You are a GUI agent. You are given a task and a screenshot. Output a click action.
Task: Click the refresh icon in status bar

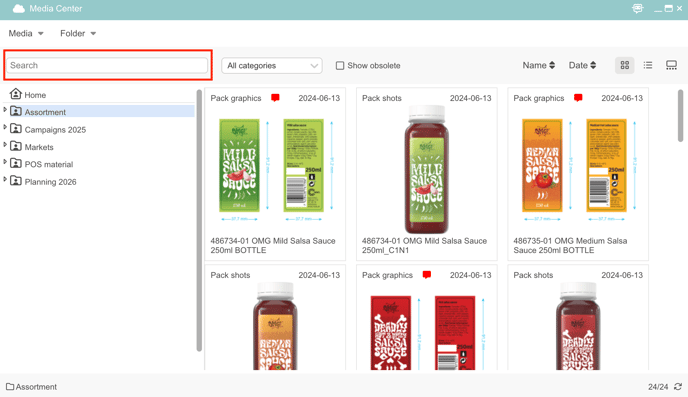[x=678, y=386]
